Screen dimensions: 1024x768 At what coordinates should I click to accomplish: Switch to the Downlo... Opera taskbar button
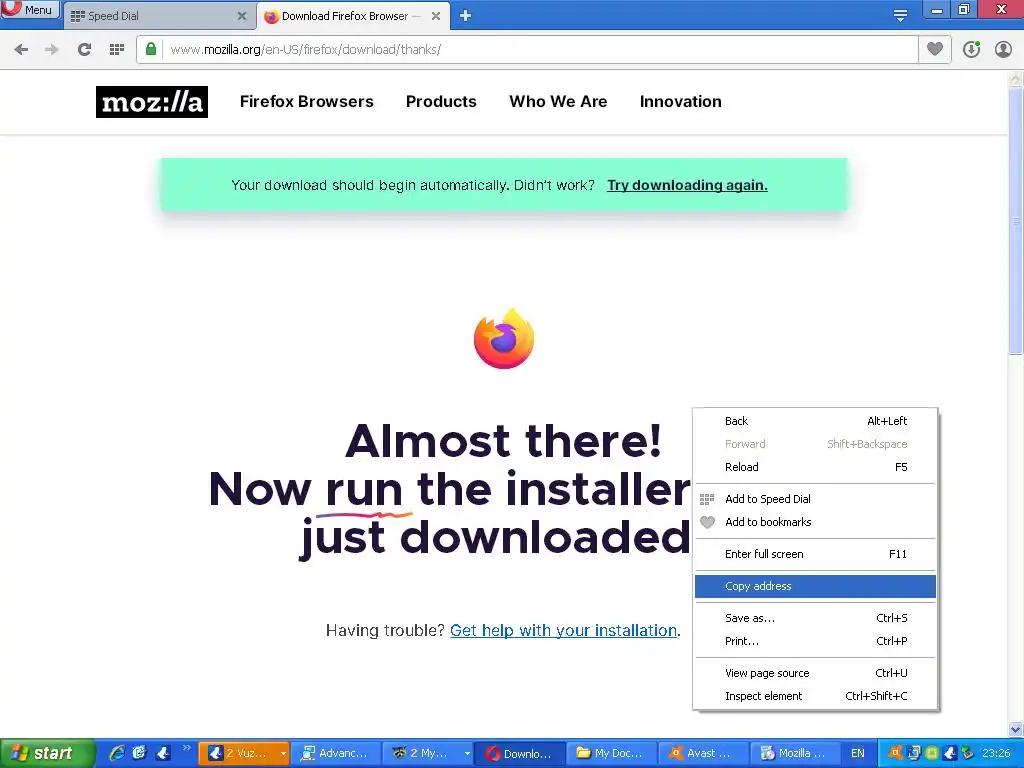point(519,753)
